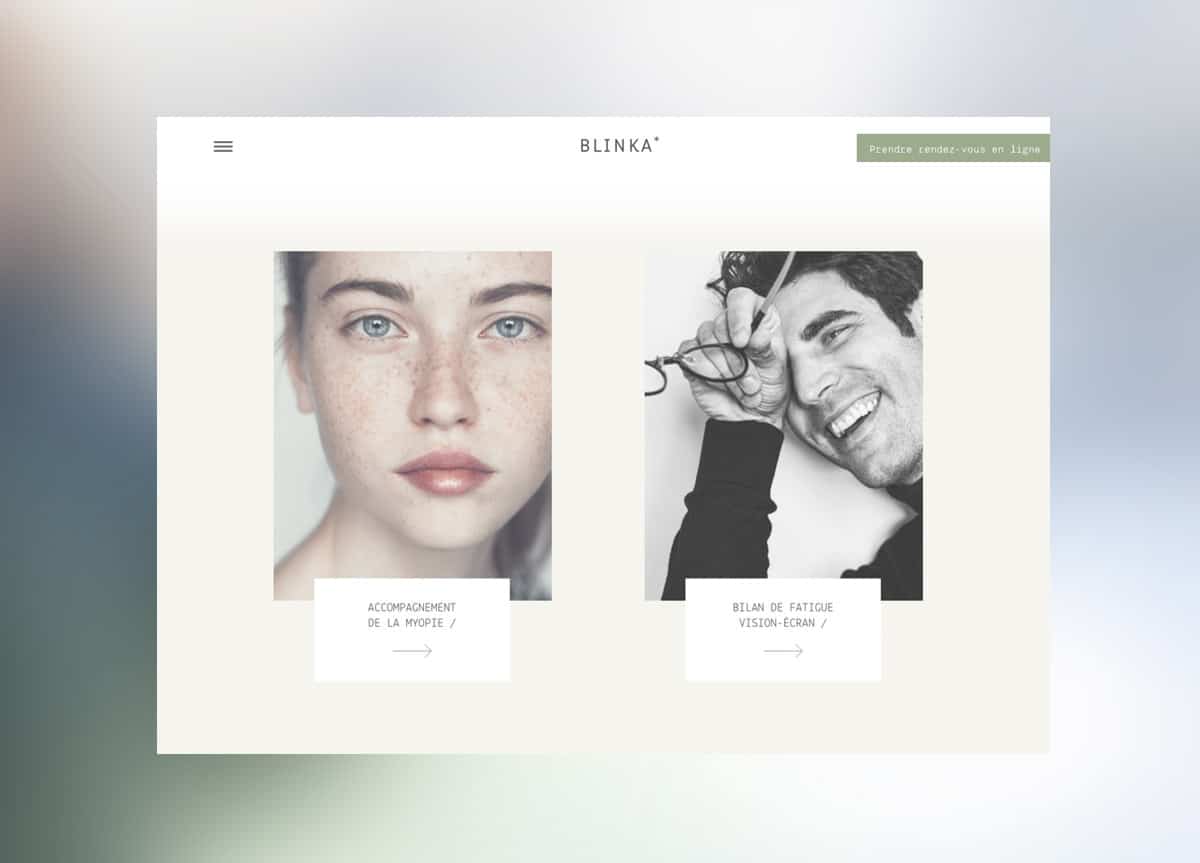Click the woman's lips in left portrait
Viewport: 1200px width, 863px height.
(445, 471)
